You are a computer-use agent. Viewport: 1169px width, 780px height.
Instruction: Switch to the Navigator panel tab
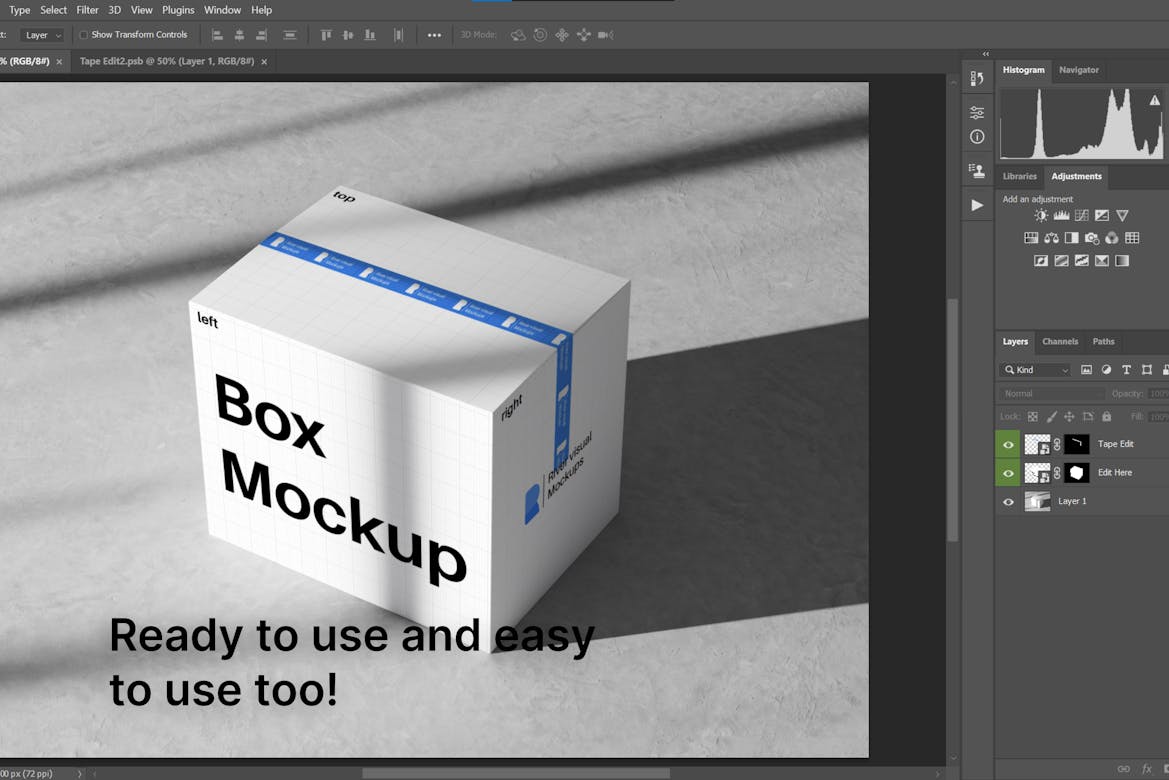coord(1079,70)
